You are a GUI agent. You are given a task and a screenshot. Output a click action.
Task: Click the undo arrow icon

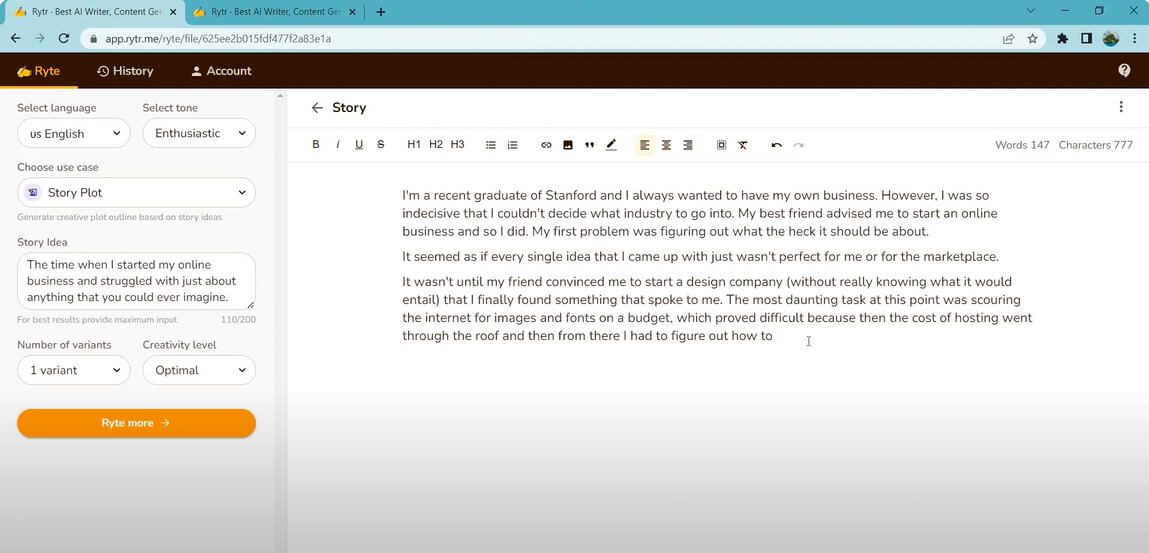point(776,145)
